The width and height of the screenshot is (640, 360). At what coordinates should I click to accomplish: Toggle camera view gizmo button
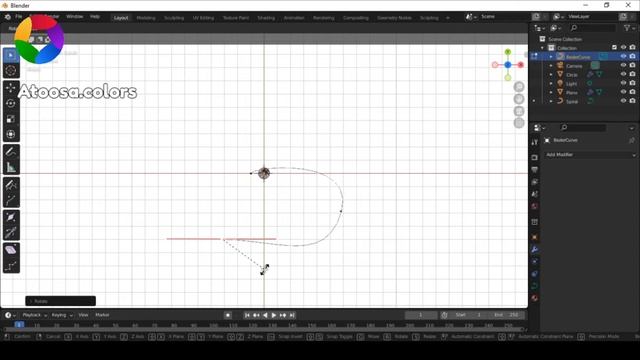pyautogui.click(x=519, y=111)
